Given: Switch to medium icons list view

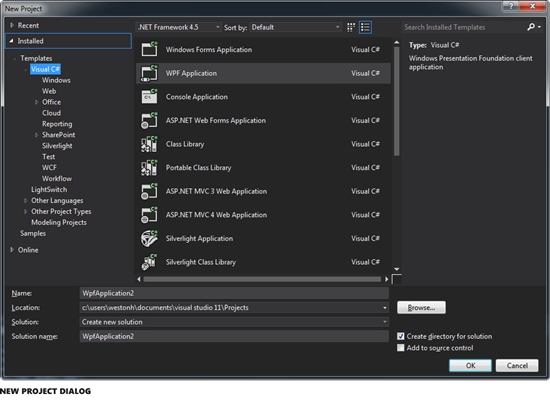Looking at the screenshot, I should [365, 27].
